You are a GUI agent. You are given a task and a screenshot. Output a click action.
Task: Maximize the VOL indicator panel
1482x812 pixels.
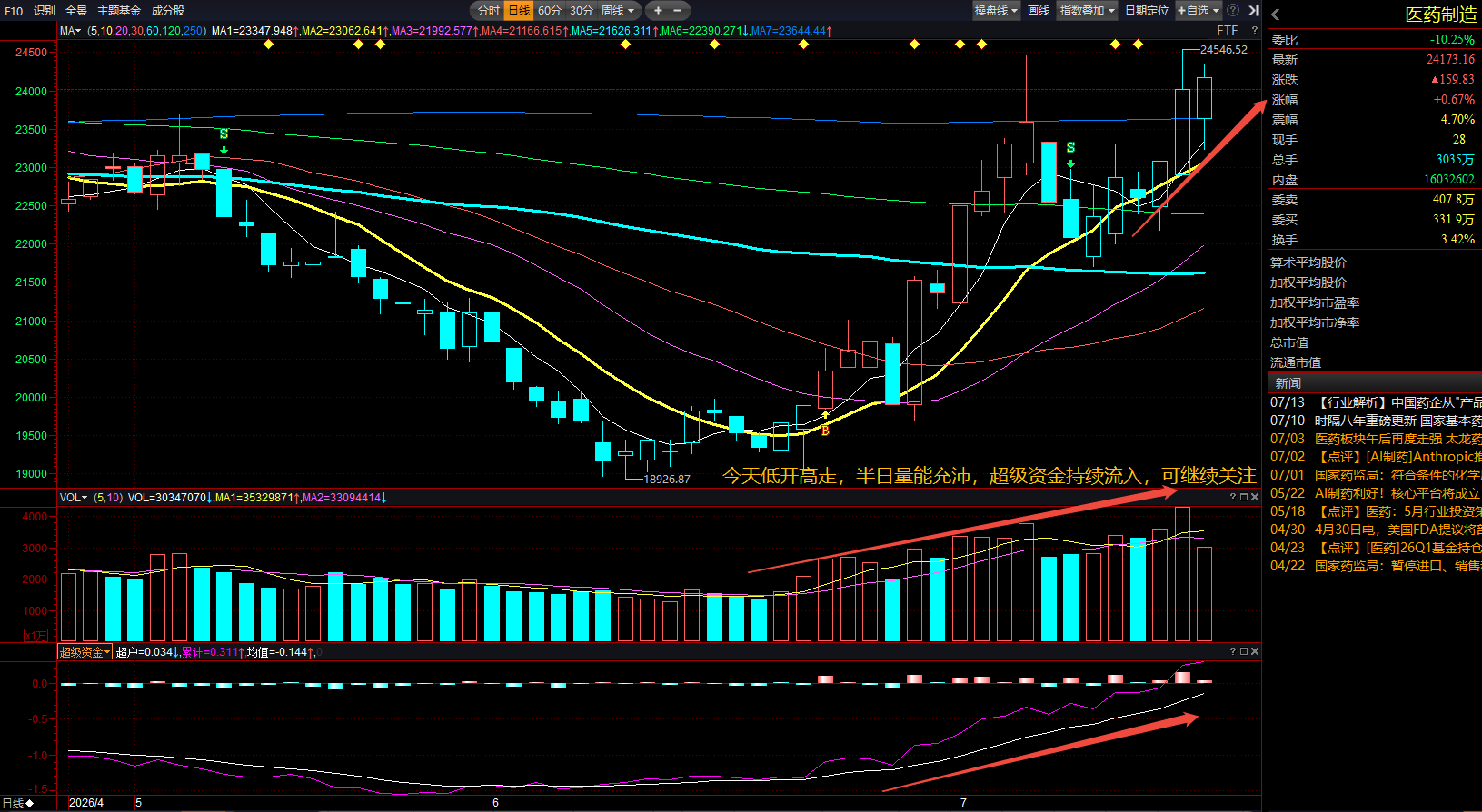[x=1244, y=497]
